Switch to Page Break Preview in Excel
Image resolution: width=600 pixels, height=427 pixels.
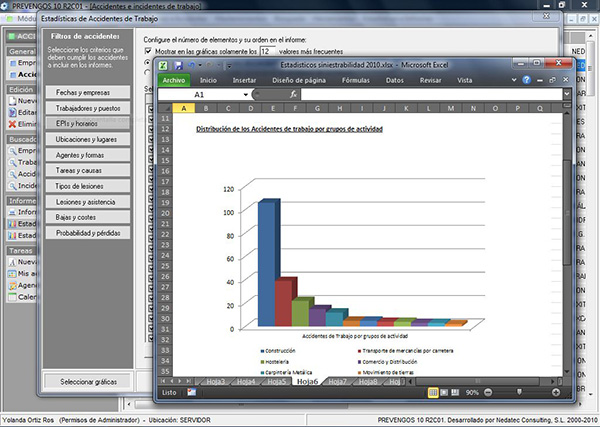(455, 392)
